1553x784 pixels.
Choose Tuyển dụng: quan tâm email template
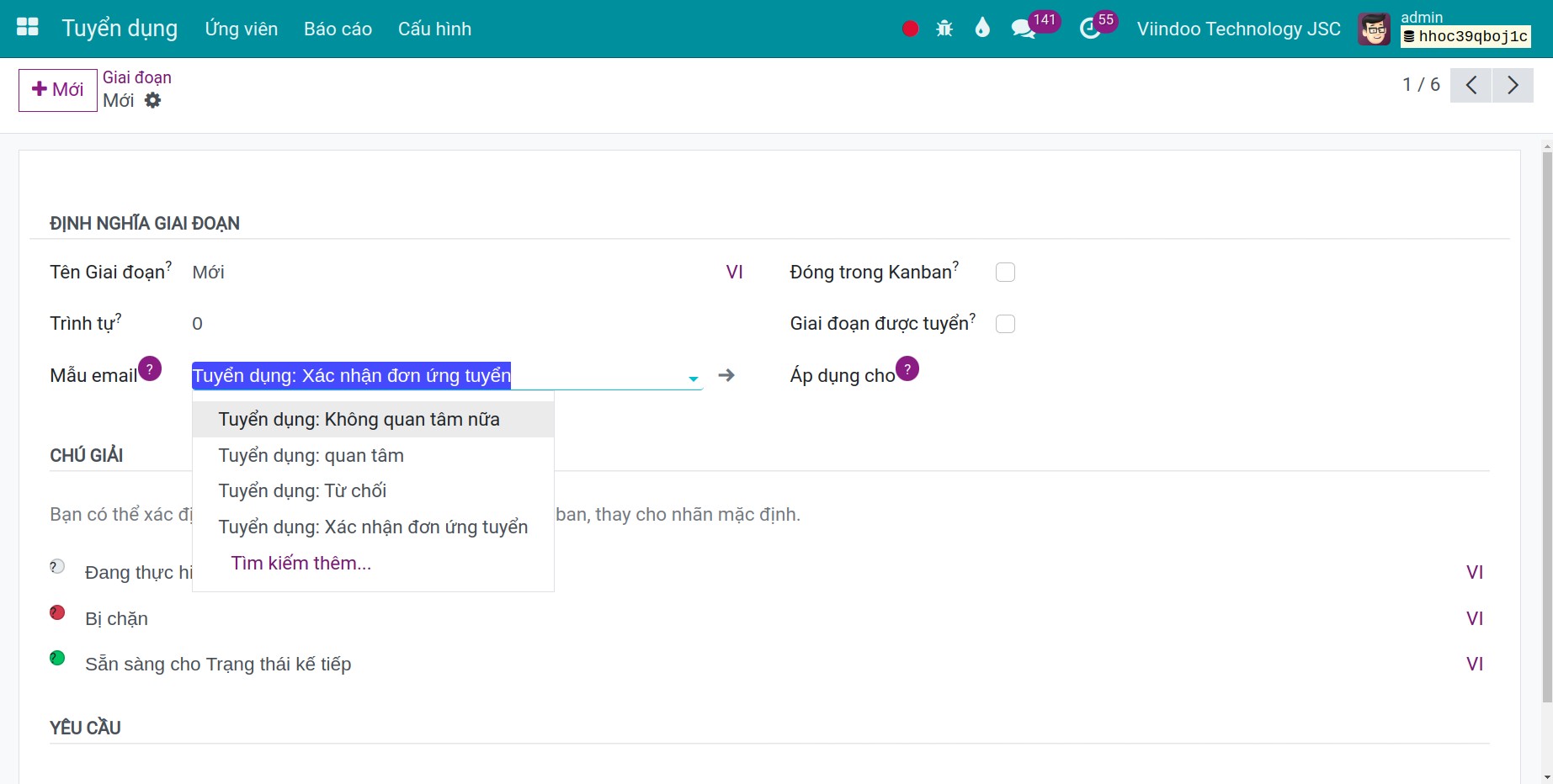[x=311, y=455]
